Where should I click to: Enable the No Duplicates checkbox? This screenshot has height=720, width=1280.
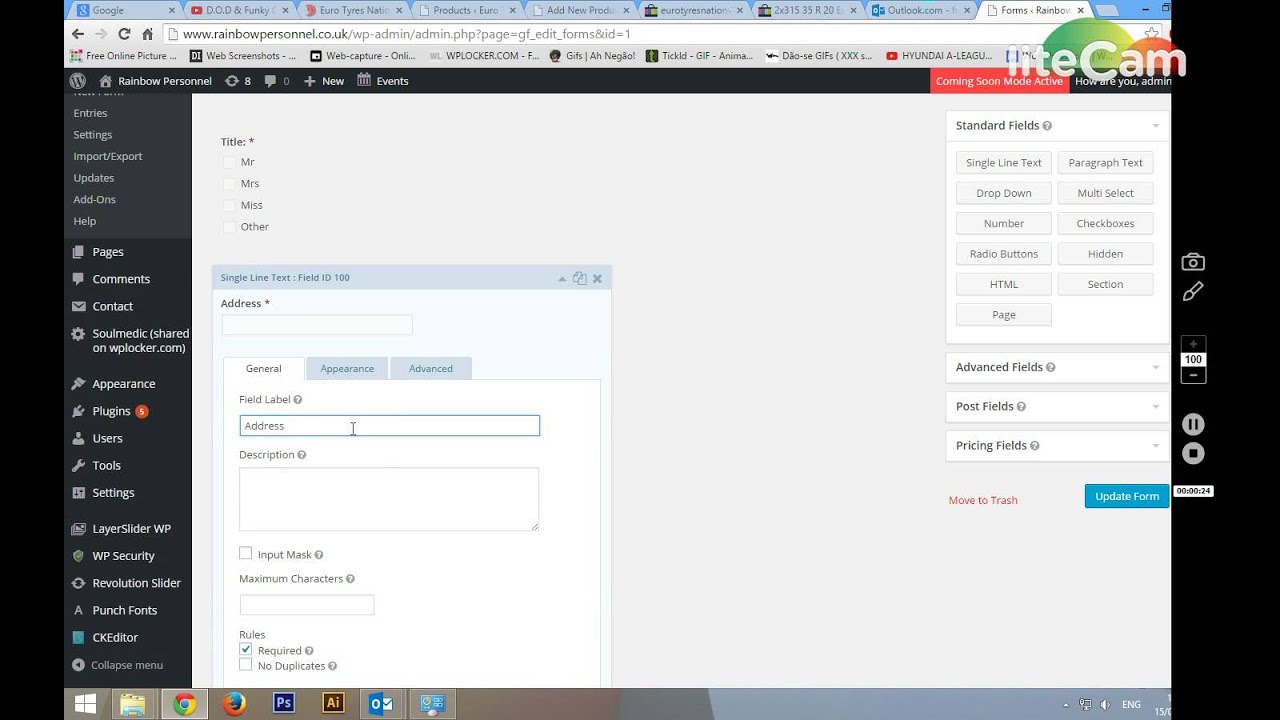tap(245, 665)
